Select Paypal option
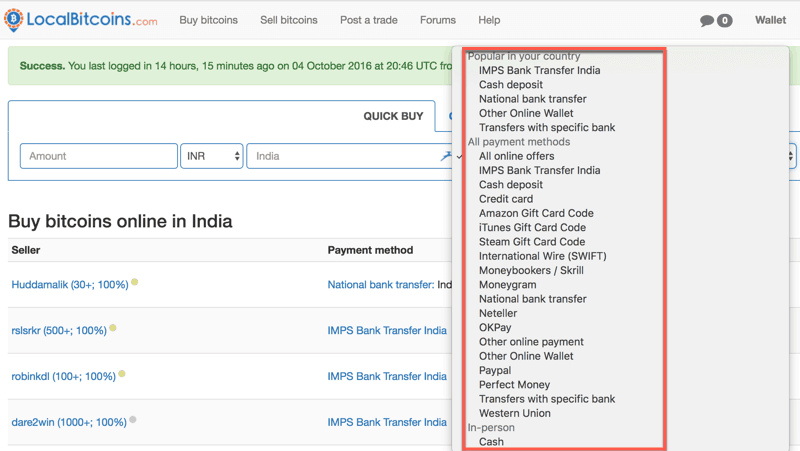Screen dimensions: 800x451 click(x=495, y=370)
